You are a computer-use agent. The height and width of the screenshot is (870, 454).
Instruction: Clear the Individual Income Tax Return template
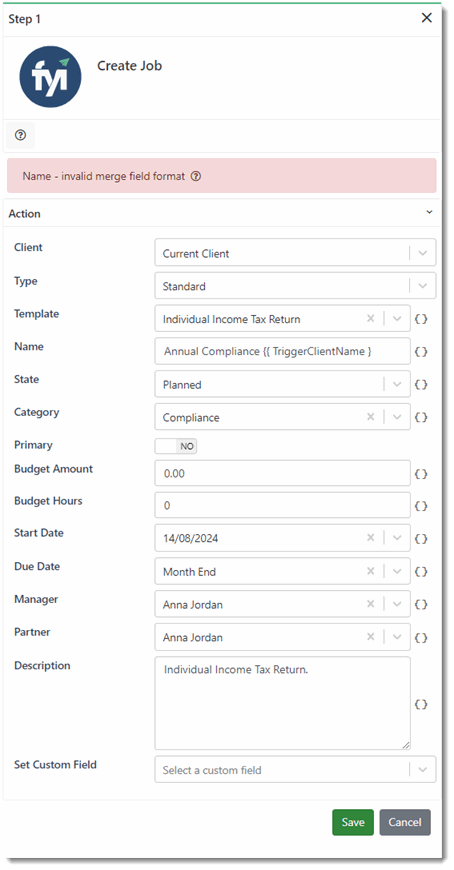click(371, 318)
